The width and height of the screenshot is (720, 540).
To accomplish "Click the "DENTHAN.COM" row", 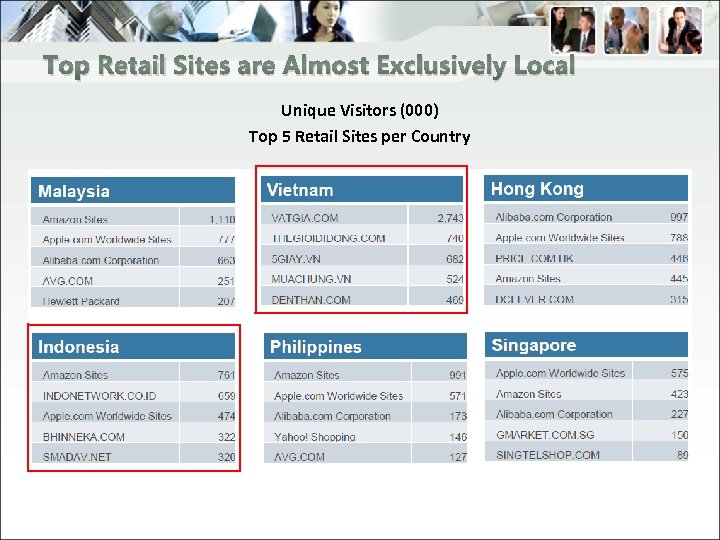I will 362,297.
